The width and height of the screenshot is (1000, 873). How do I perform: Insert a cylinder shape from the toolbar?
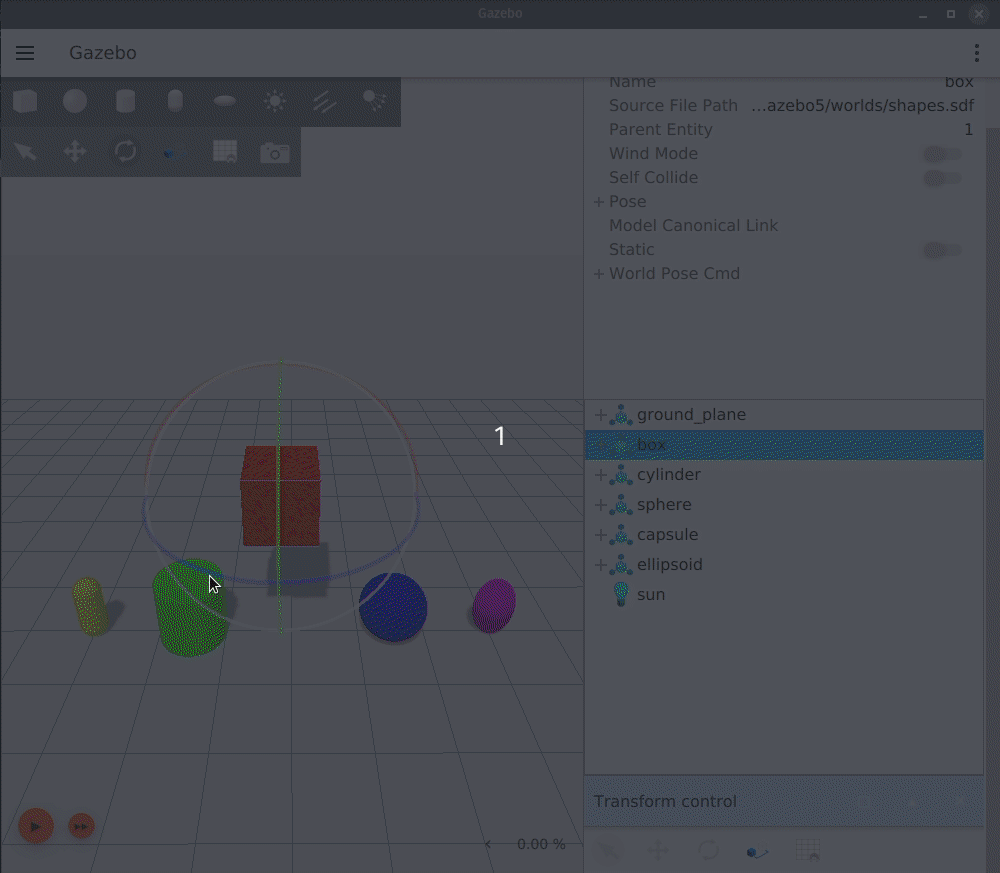pyautogui.click(x=125, y=101)
